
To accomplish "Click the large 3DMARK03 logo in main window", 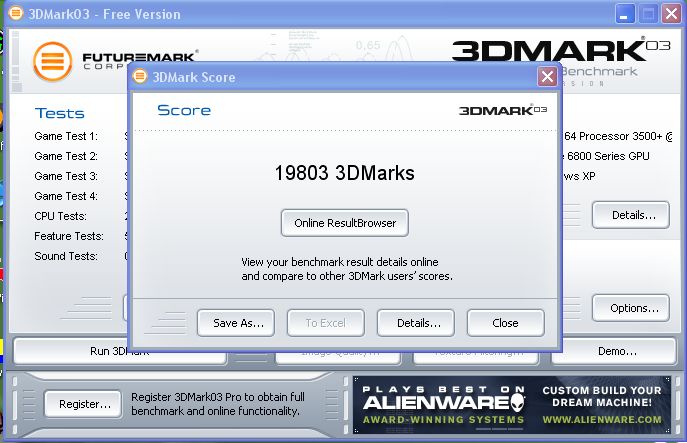I will [x=561, y=50].
